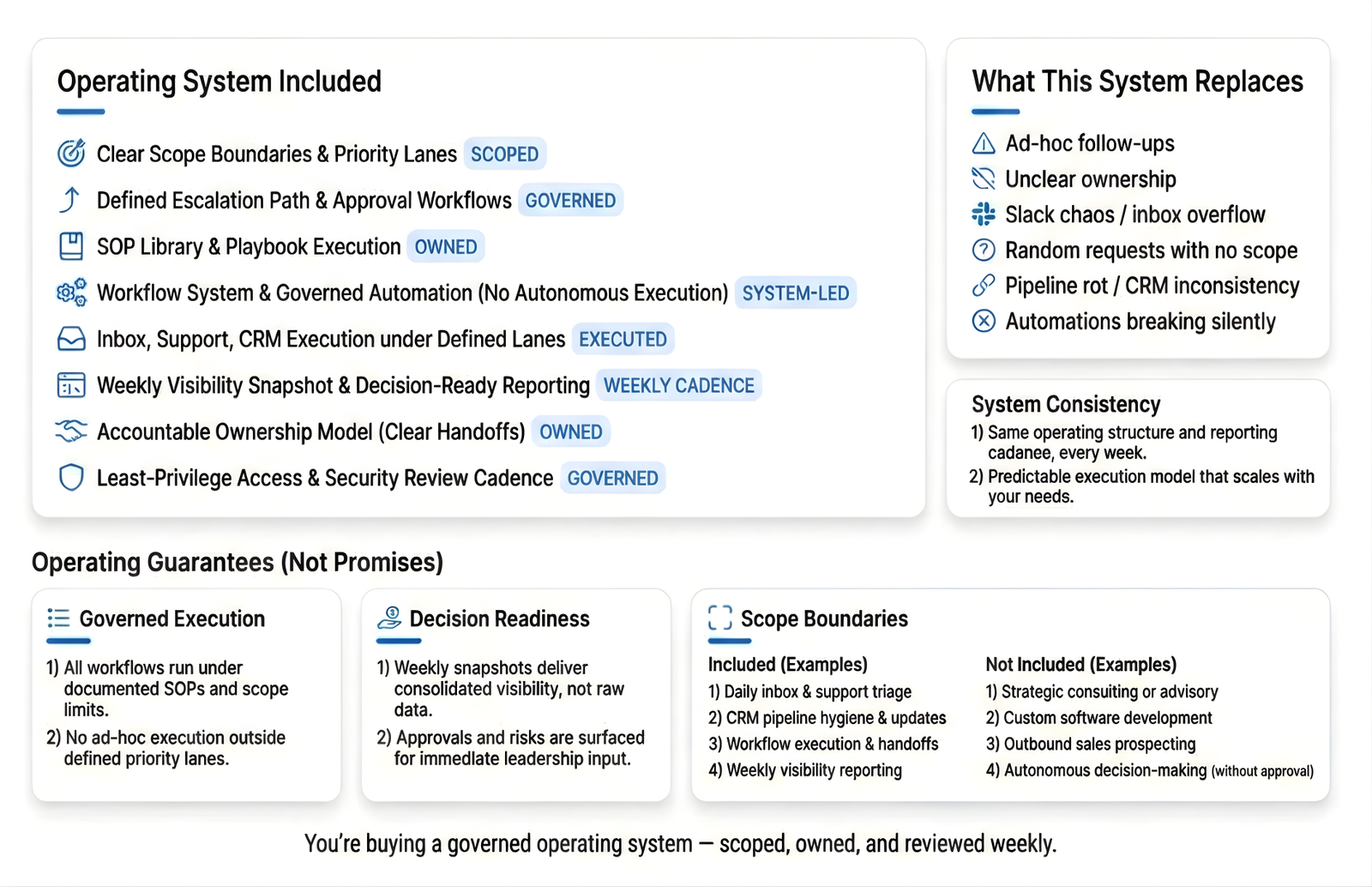Click the Slack logo icon
The width and height of the screenshot is (1372, 887).
tap(984, 214)
